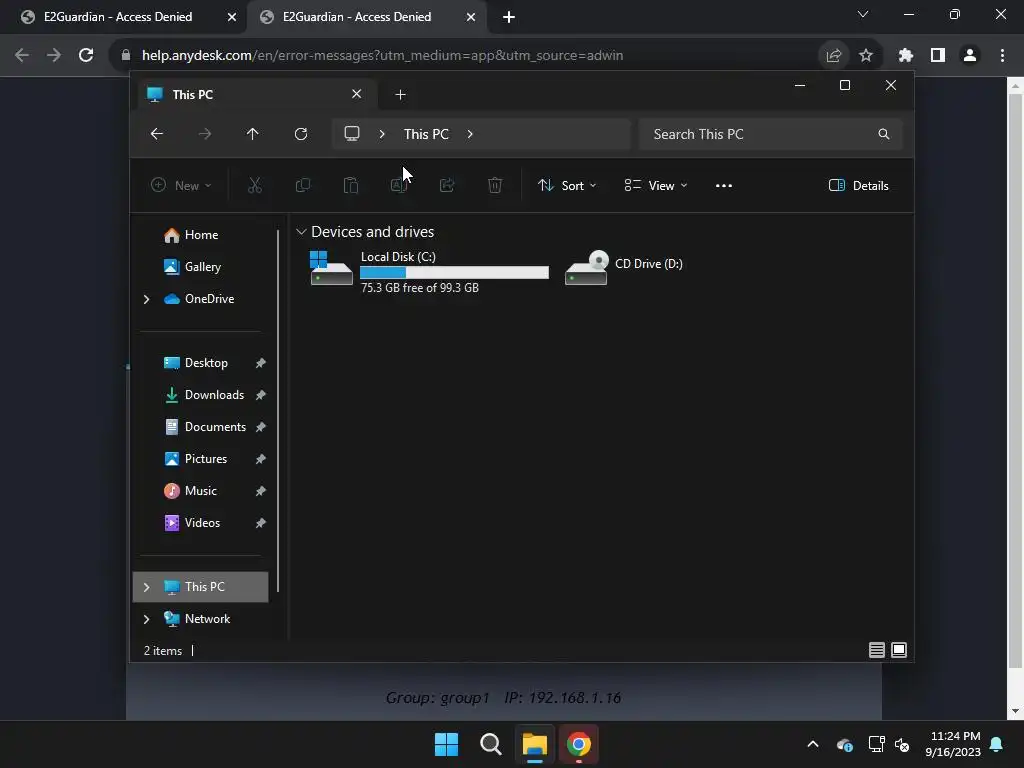Select the CD Drive (D:) icon
The width and height of the screenshot is (1024, 768).
tap(586, 268)
